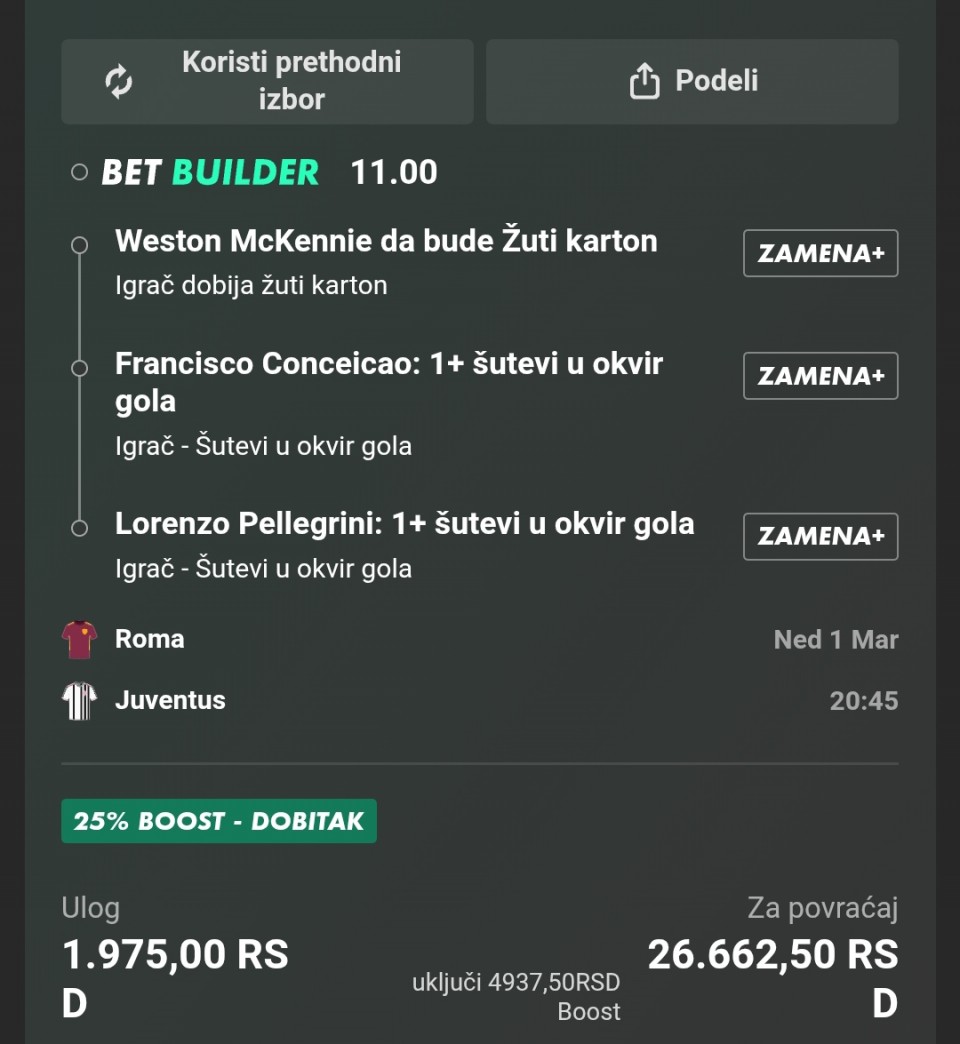Click the share upload icon
Image resolution: width=960 pixels, height=1044 pixels.
coord(645,82)
